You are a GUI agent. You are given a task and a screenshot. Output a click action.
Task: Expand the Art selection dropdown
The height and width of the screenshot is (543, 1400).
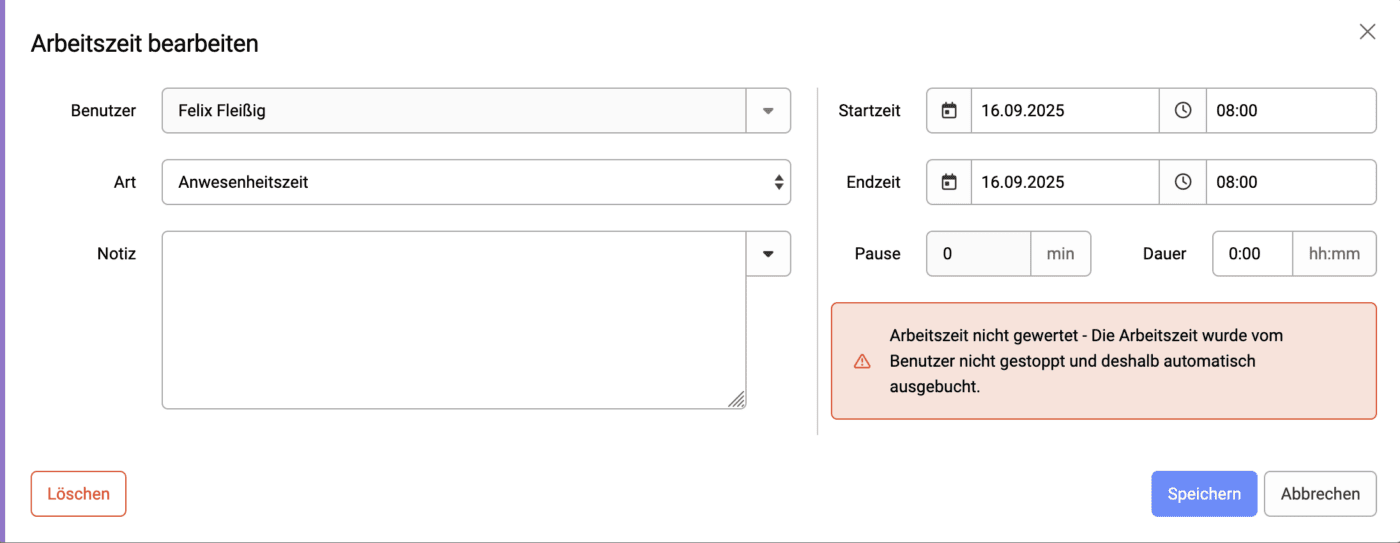click(778, 182)
